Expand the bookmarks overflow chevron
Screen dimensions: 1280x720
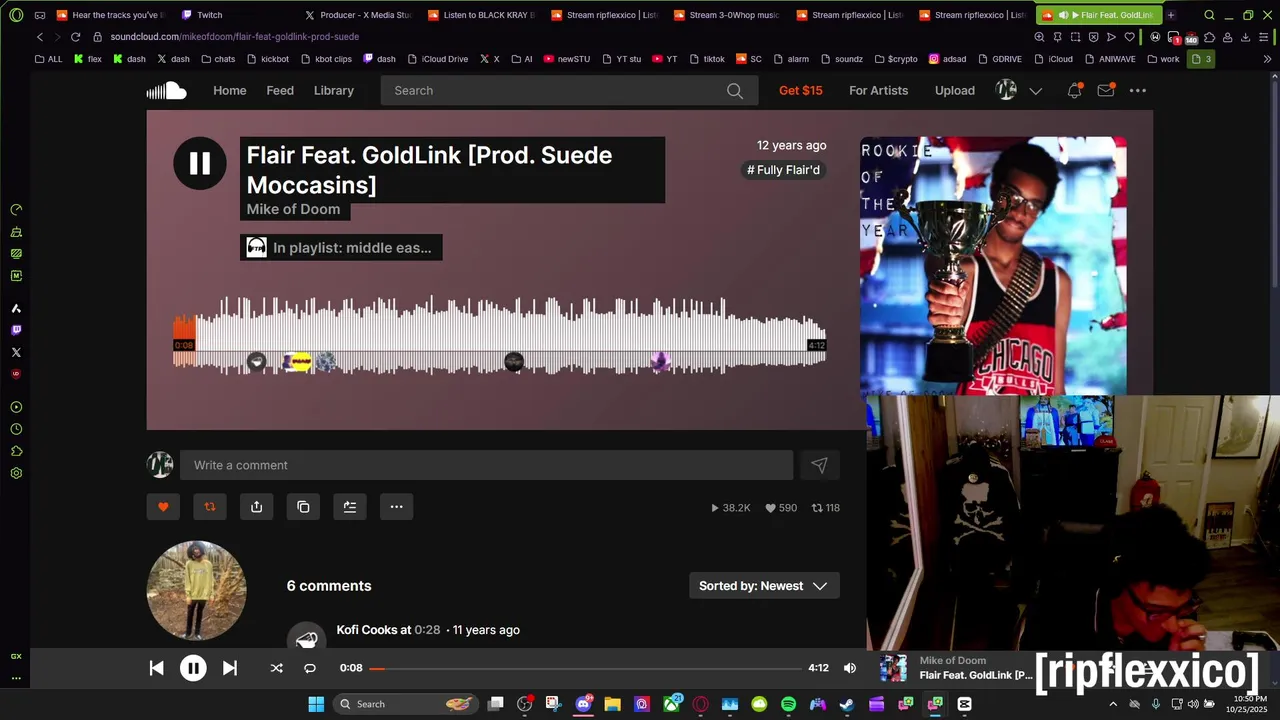pyautogui.click(x=1267, y=59)
